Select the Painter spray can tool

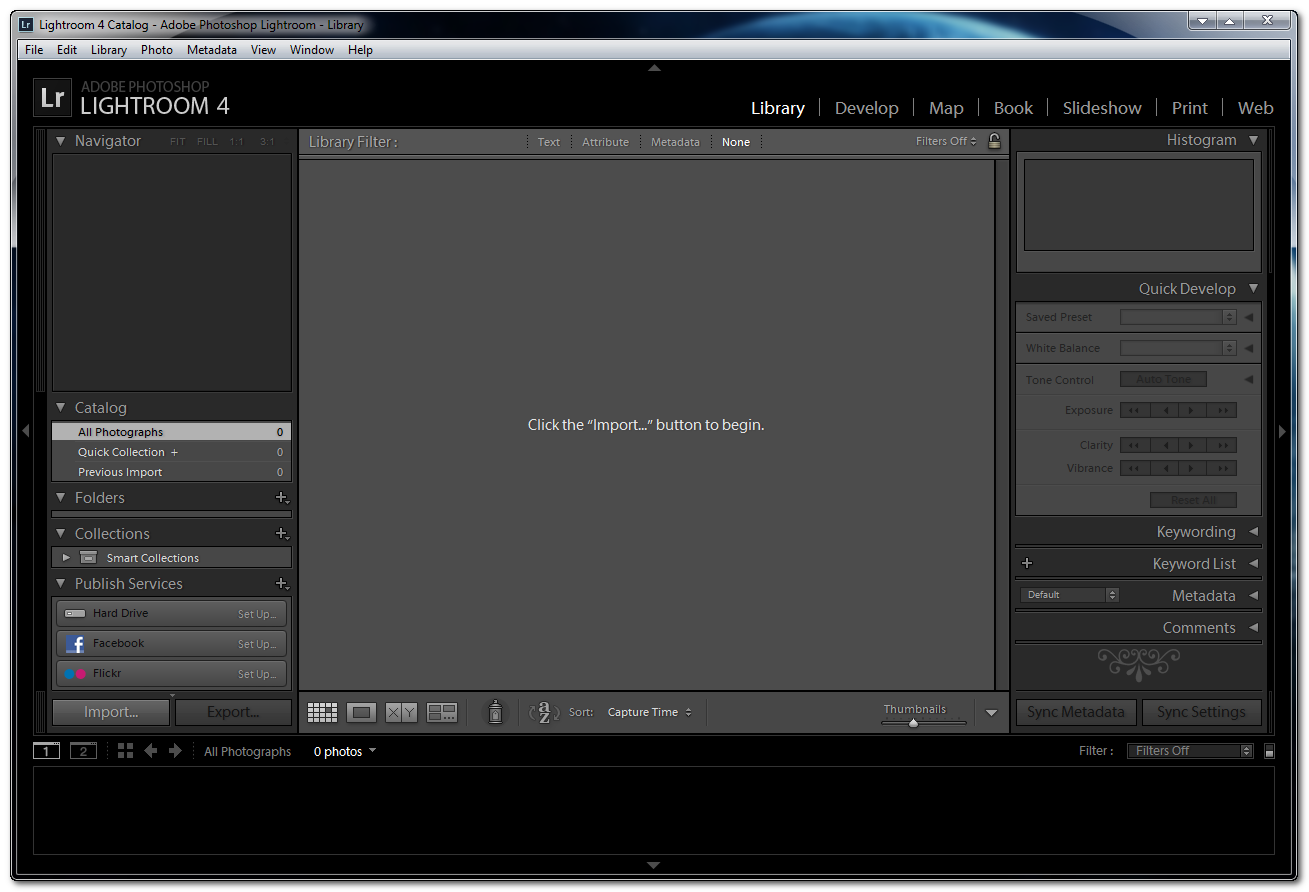pyautogui.click(x=495, y=712)
